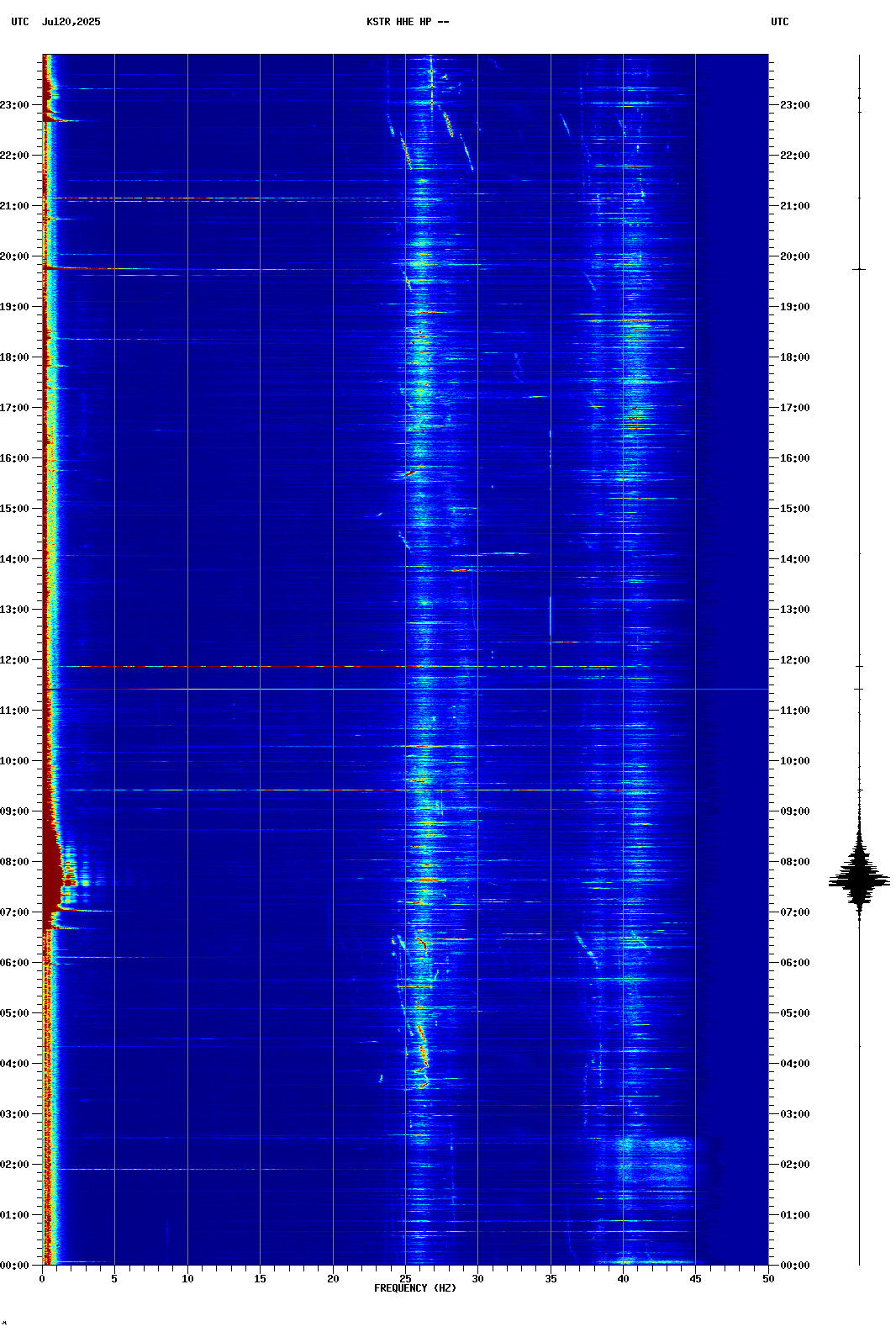Click the 21:00 label on right axis
This screenshot has width=896, height=1332.
pyautogui.click(x=795, y=206)
